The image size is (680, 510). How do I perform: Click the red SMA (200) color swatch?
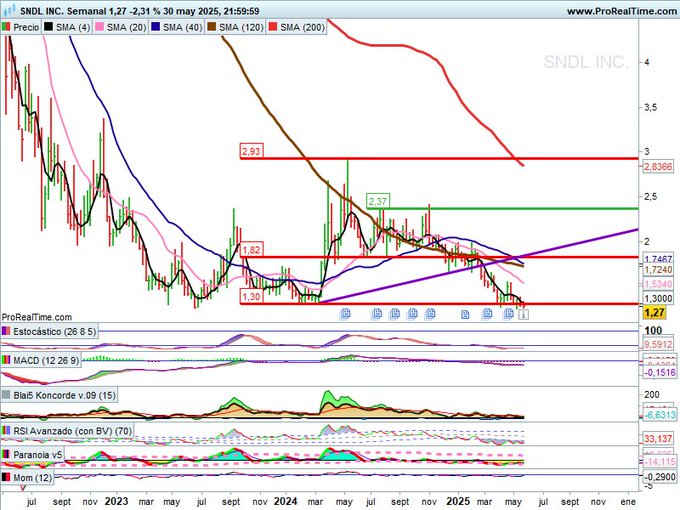(273, 27)
